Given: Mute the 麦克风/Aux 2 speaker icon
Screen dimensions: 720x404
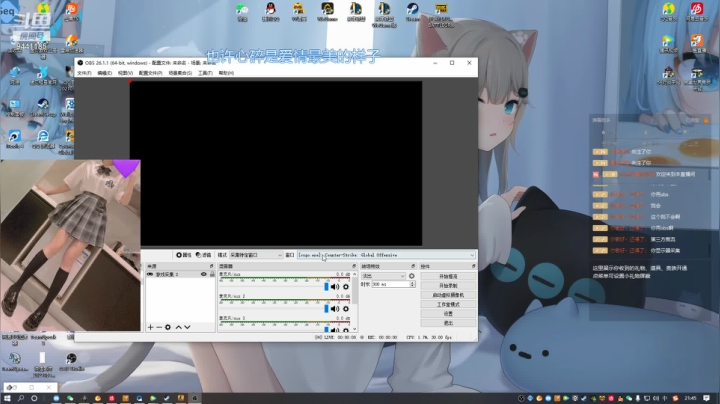Looking at the screenshot, I should coord(335,309).
